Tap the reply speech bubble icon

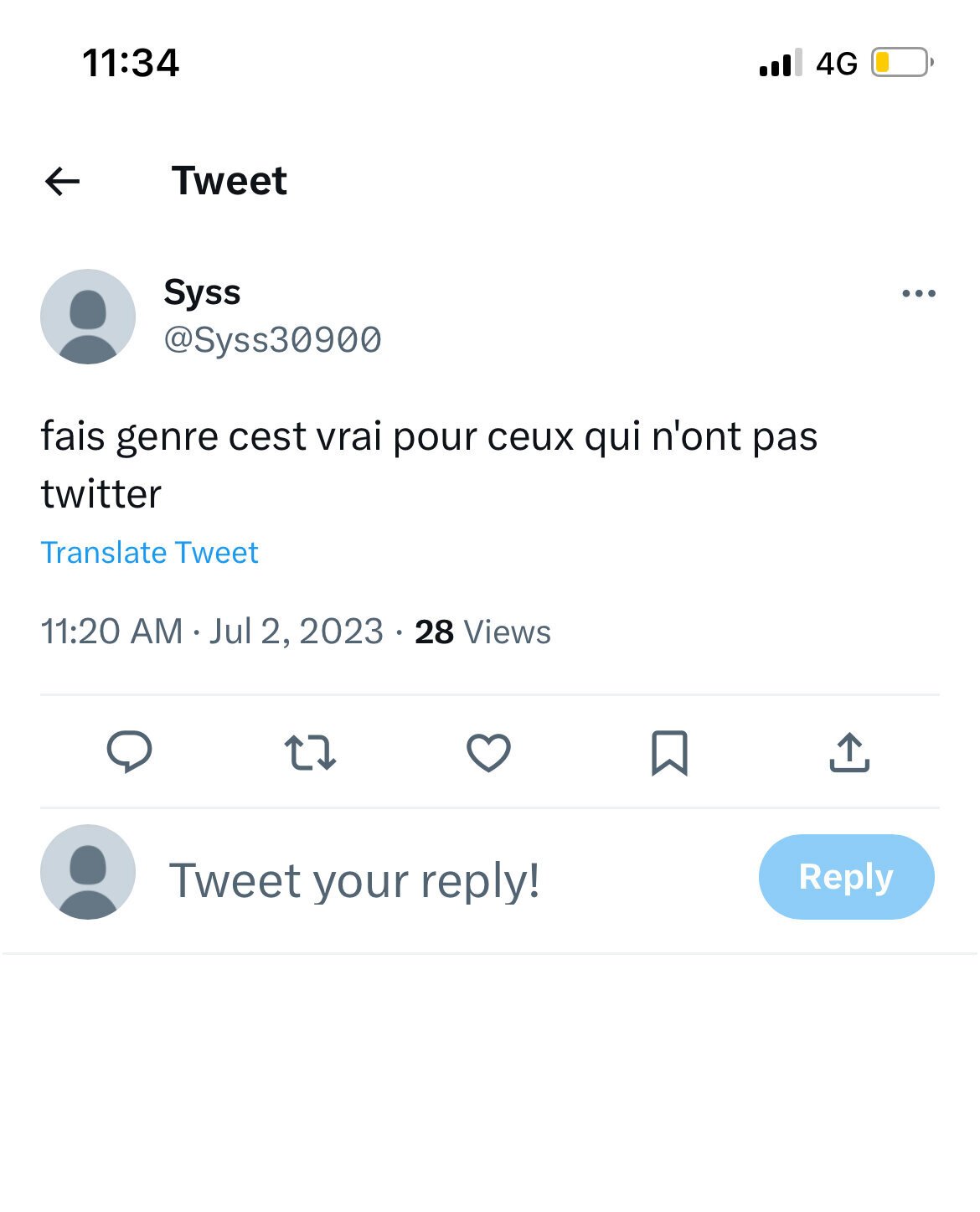click(x=129, y=751)
